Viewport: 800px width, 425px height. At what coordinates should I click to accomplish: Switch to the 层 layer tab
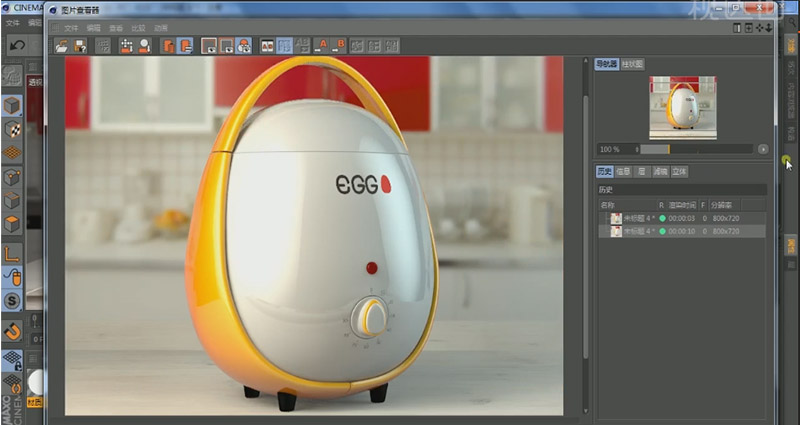coord(641,172)
